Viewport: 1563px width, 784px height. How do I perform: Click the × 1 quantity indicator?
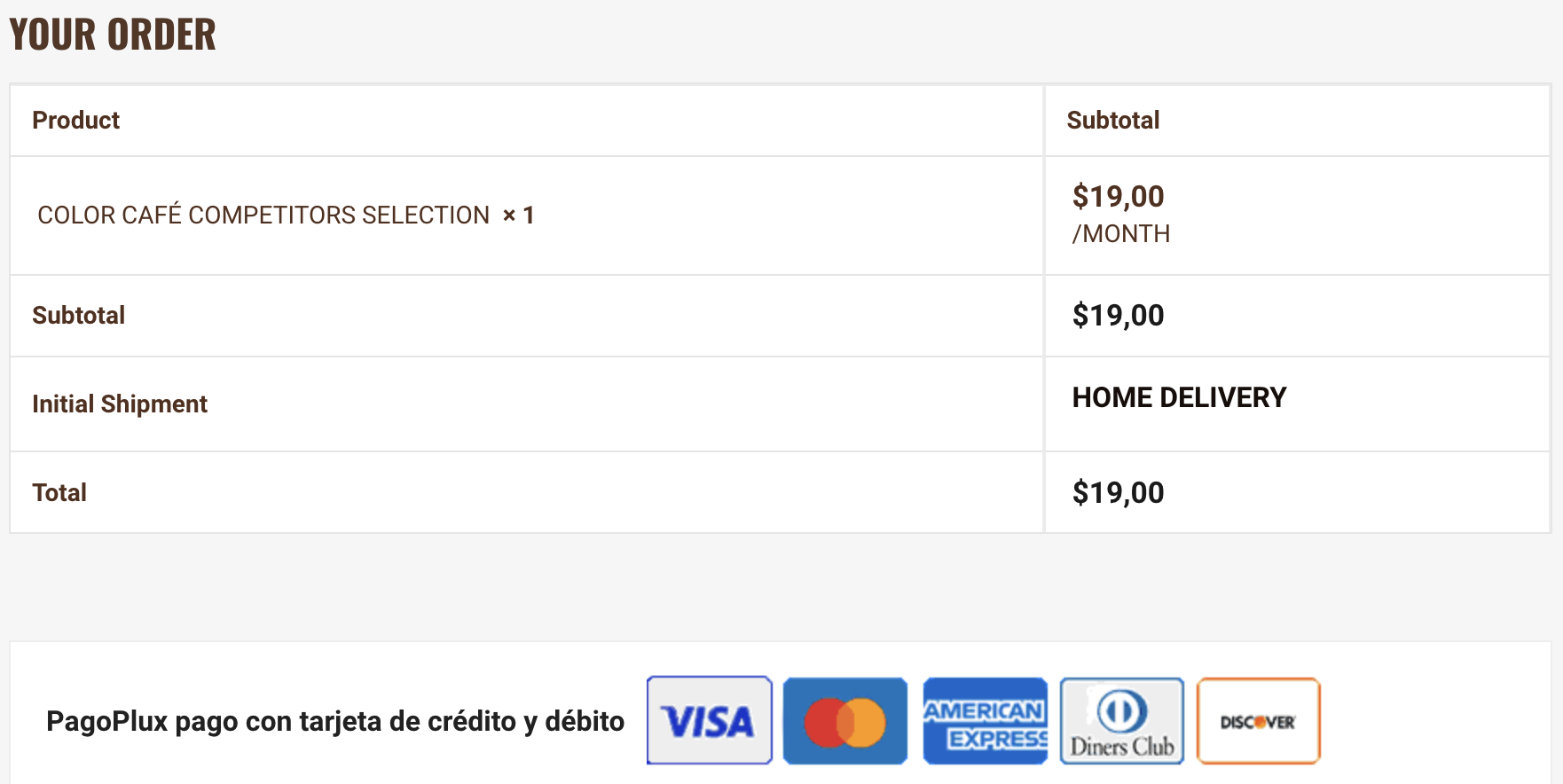pos(518,216)
